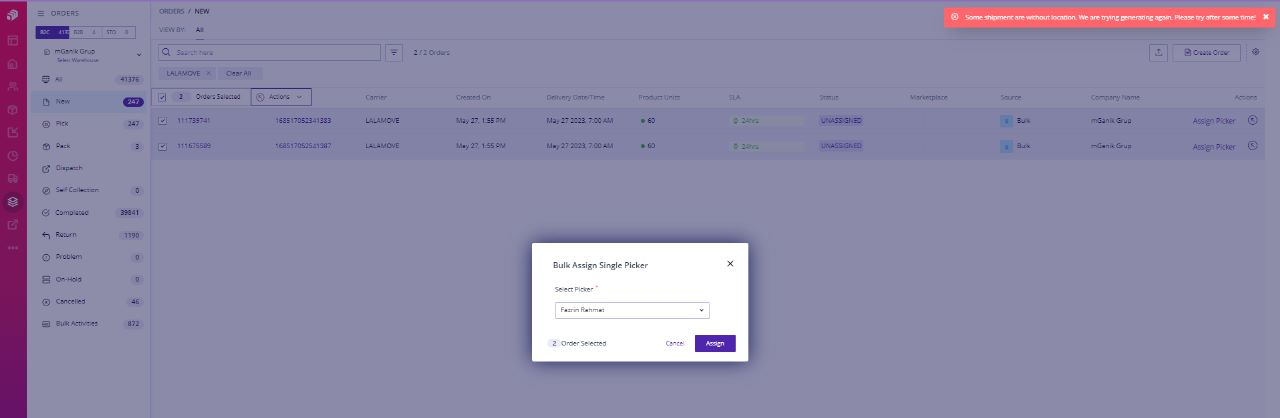Open the stacked layers icon in the left rail

click(13, 201)
